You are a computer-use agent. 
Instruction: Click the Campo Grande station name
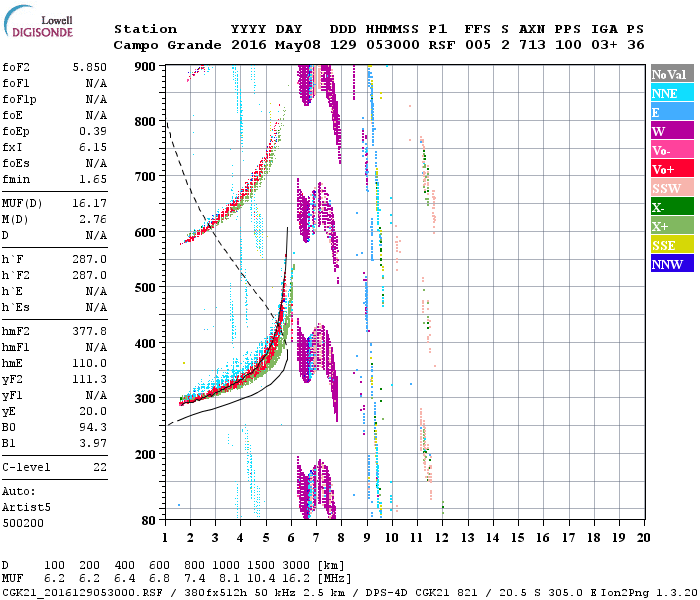pos(167,45)
